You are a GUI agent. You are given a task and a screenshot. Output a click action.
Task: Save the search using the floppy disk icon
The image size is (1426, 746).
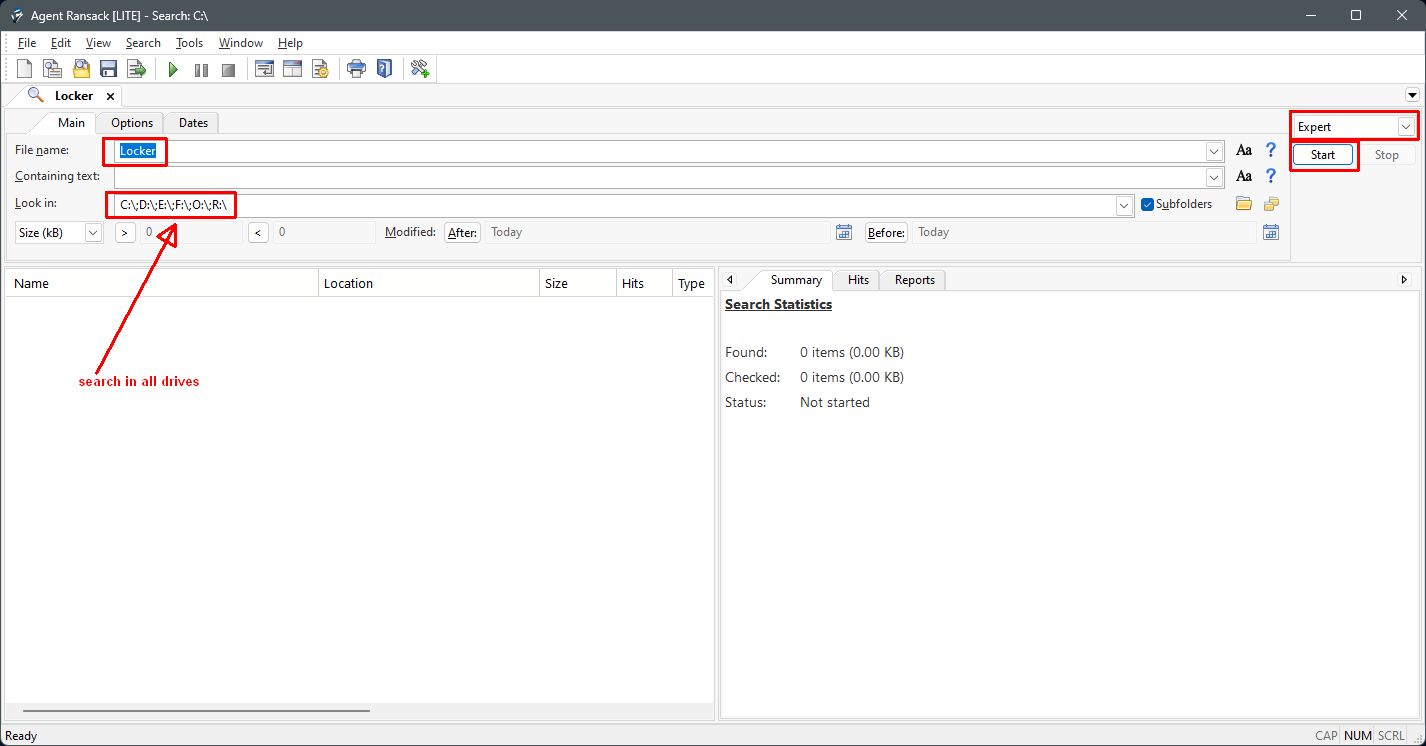(x=109, y=69)
